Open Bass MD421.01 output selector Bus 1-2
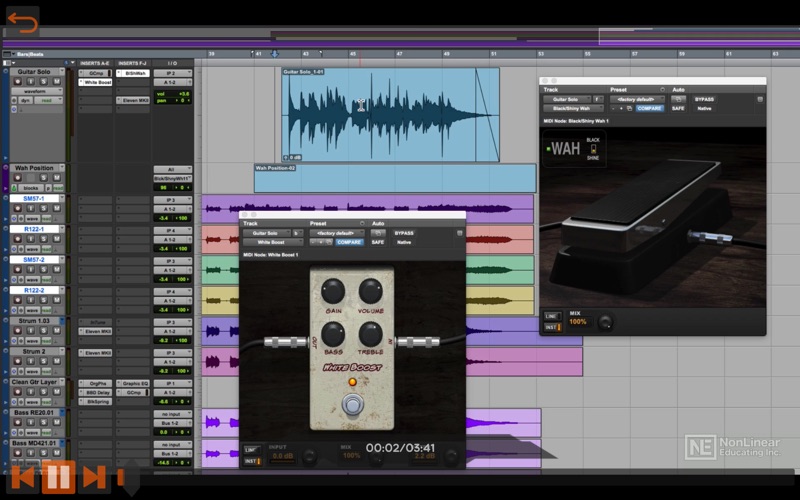 click(172, 454)
